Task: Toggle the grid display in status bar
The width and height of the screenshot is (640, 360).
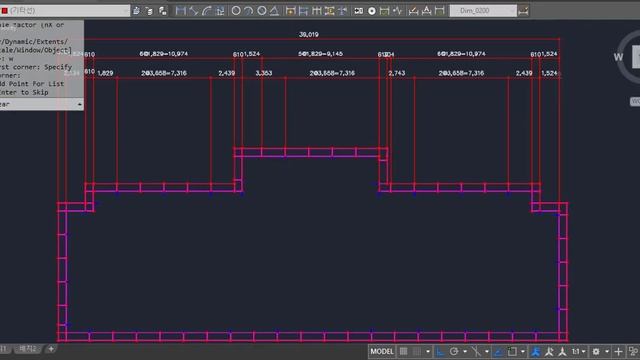Action: click(x=403, y=351)
